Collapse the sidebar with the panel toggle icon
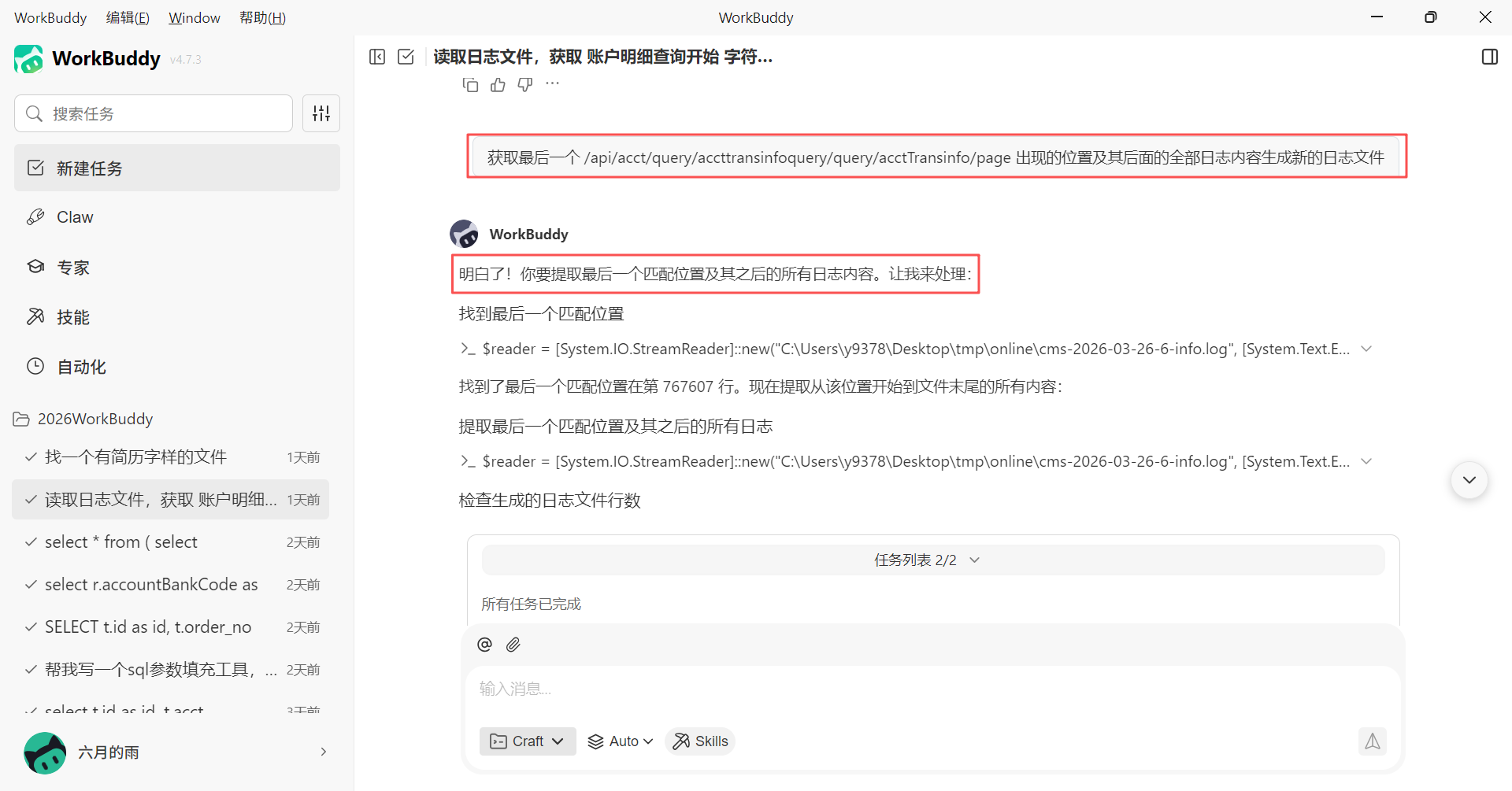 coord(377,57)
